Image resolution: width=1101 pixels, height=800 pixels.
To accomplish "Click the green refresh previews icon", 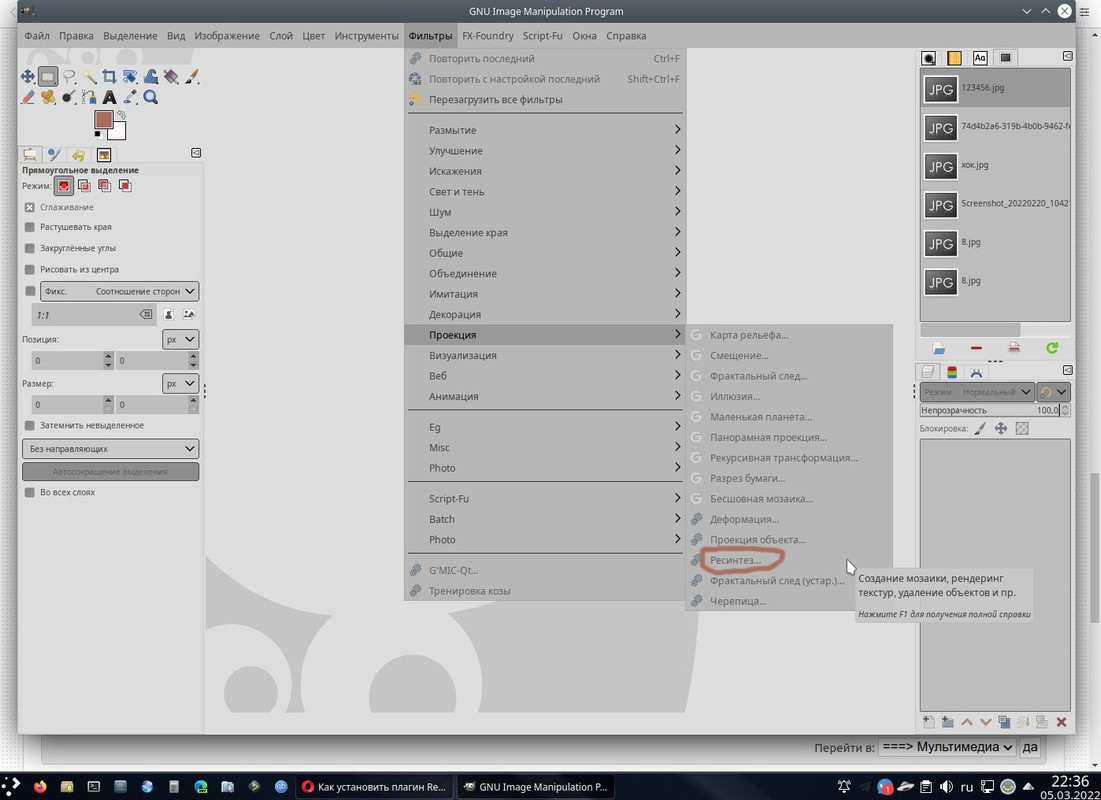I will [1052, 348].
